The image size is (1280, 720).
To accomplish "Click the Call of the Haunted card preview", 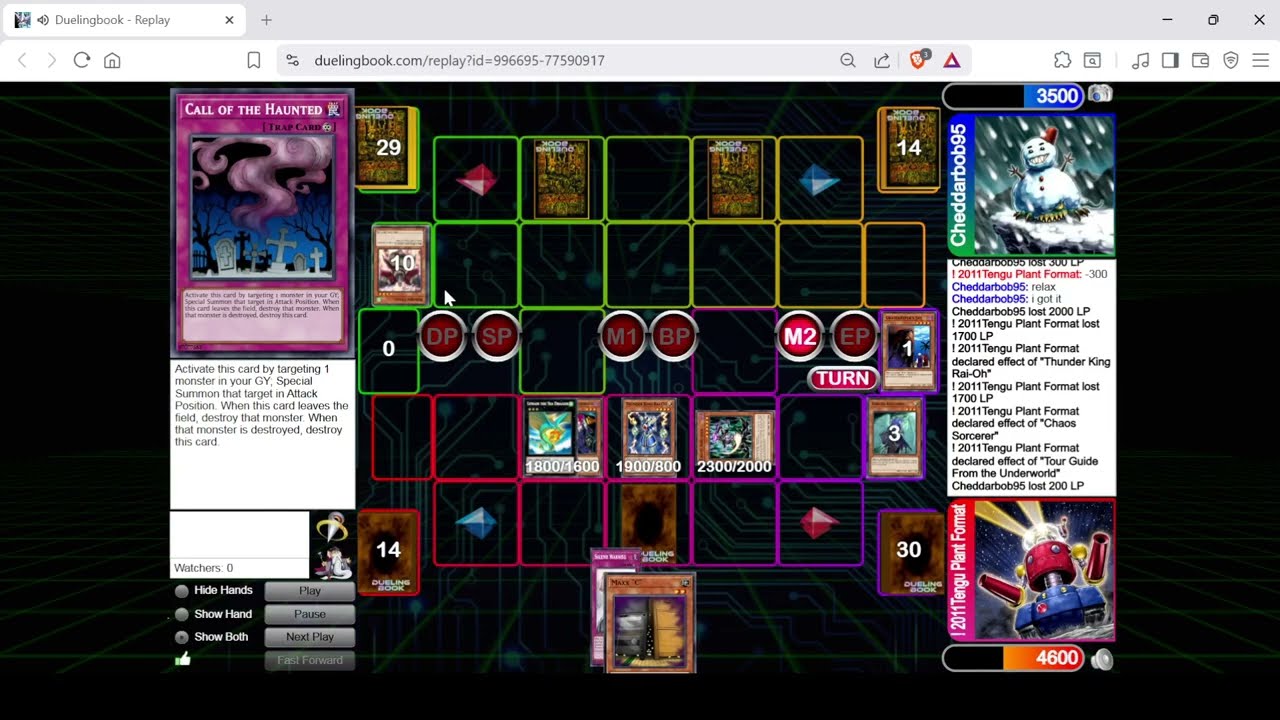I will click(x=262, y=223).
